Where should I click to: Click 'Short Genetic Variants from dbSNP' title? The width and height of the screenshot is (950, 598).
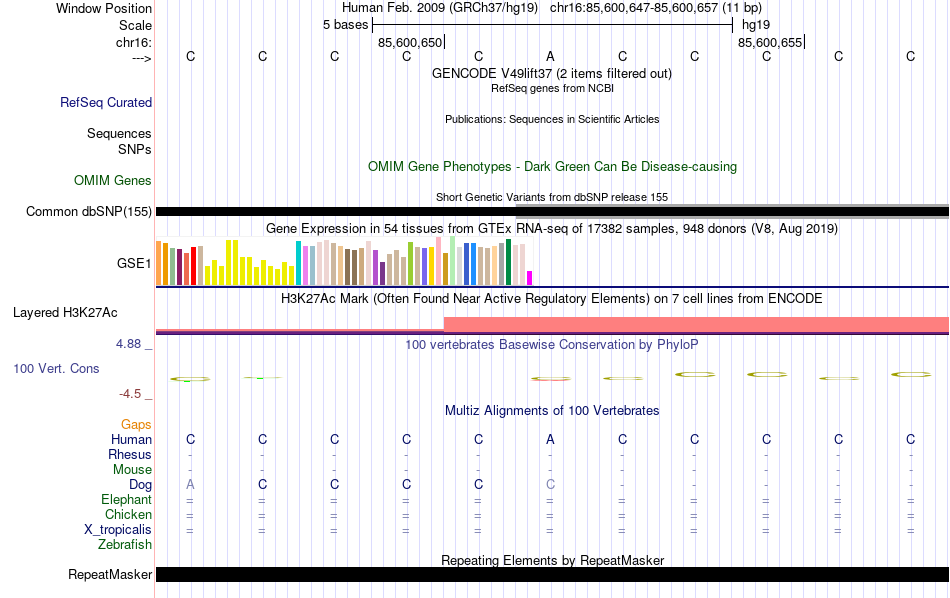(x=552, y=198)
